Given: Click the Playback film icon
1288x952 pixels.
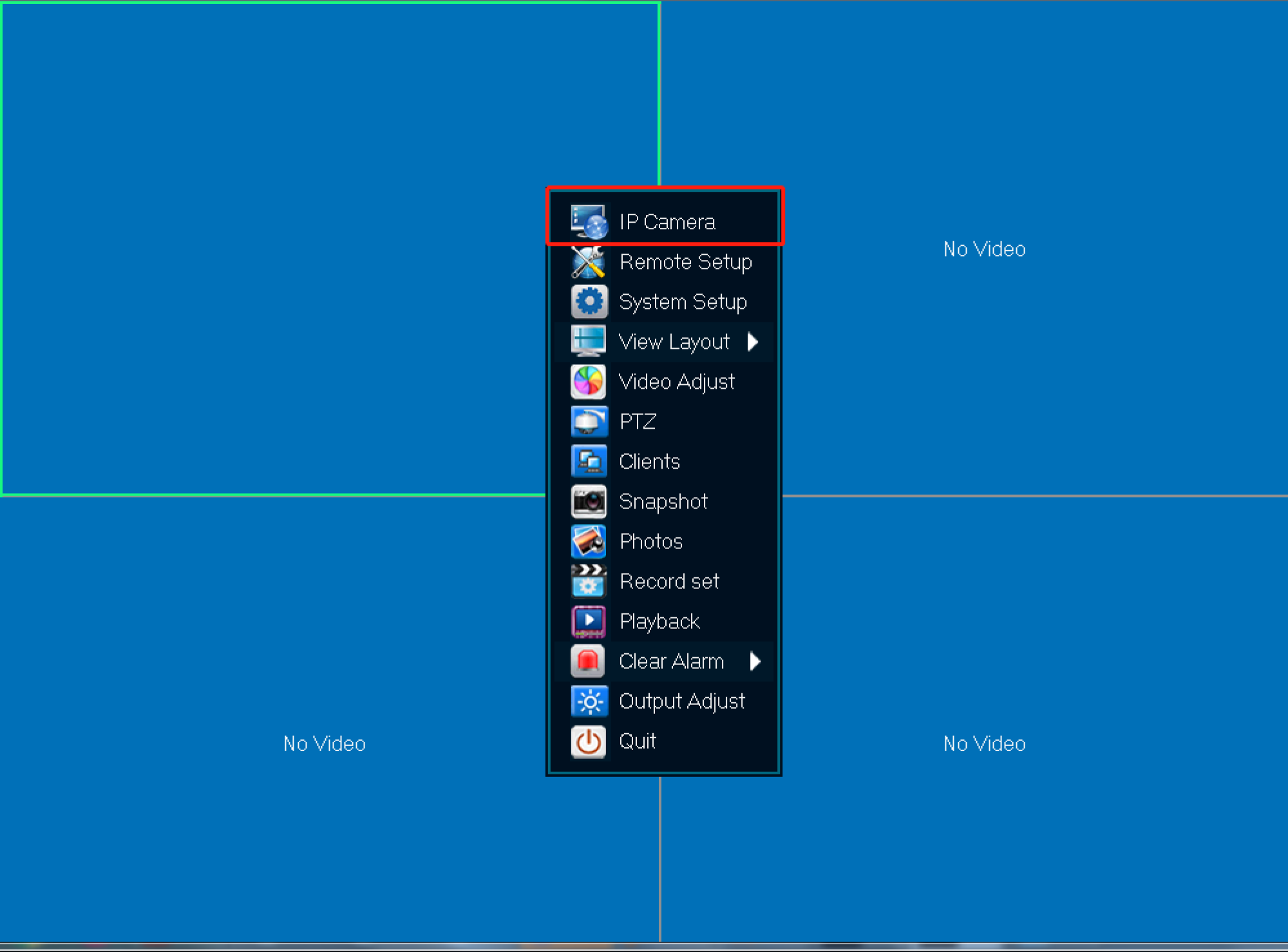Looking at the screenshot, I should [x=589, y=621].
